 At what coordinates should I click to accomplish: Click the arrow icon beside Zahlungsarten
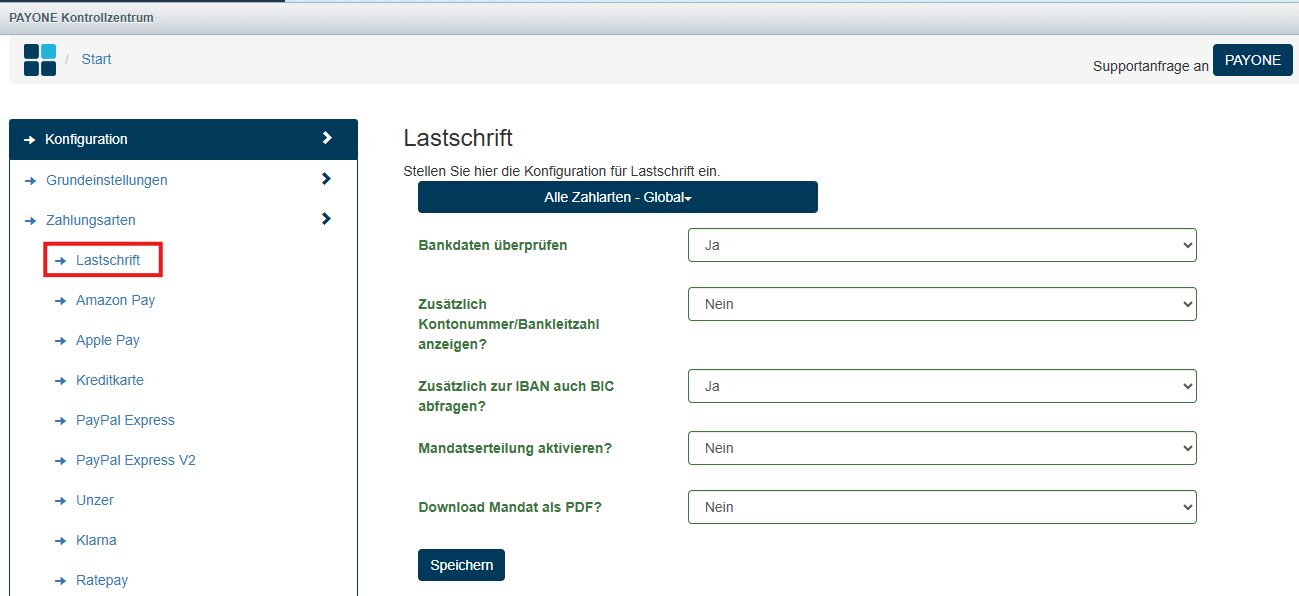tap(30, 221)
